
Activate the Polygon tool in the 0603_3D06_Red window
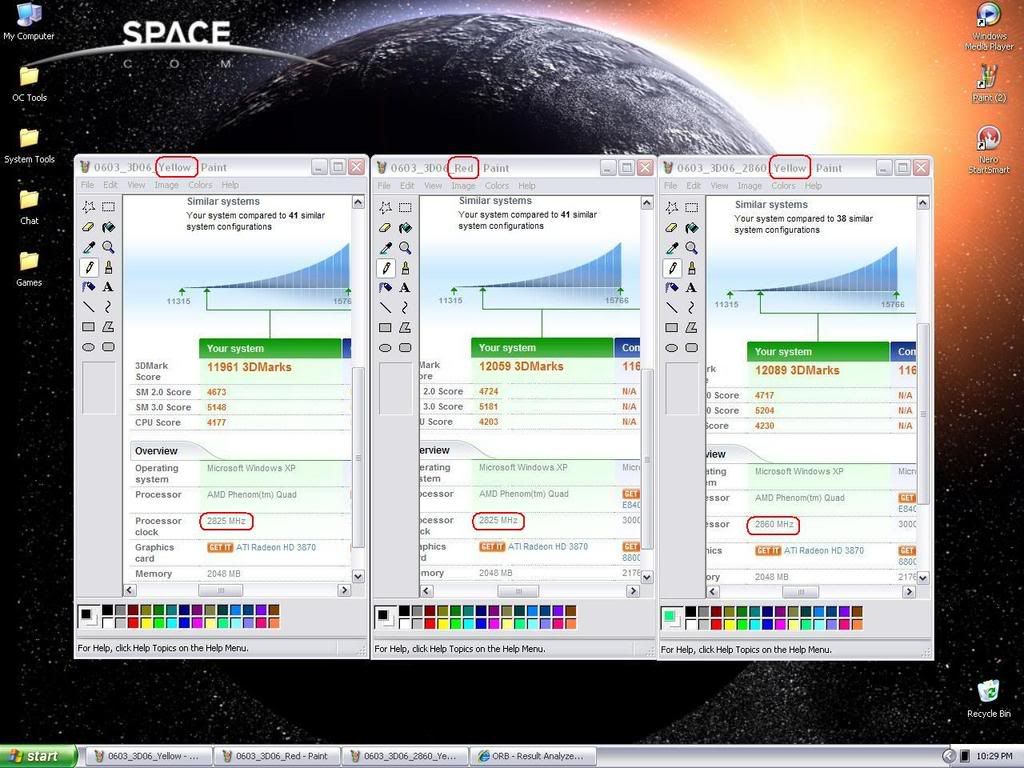(406, 327)
